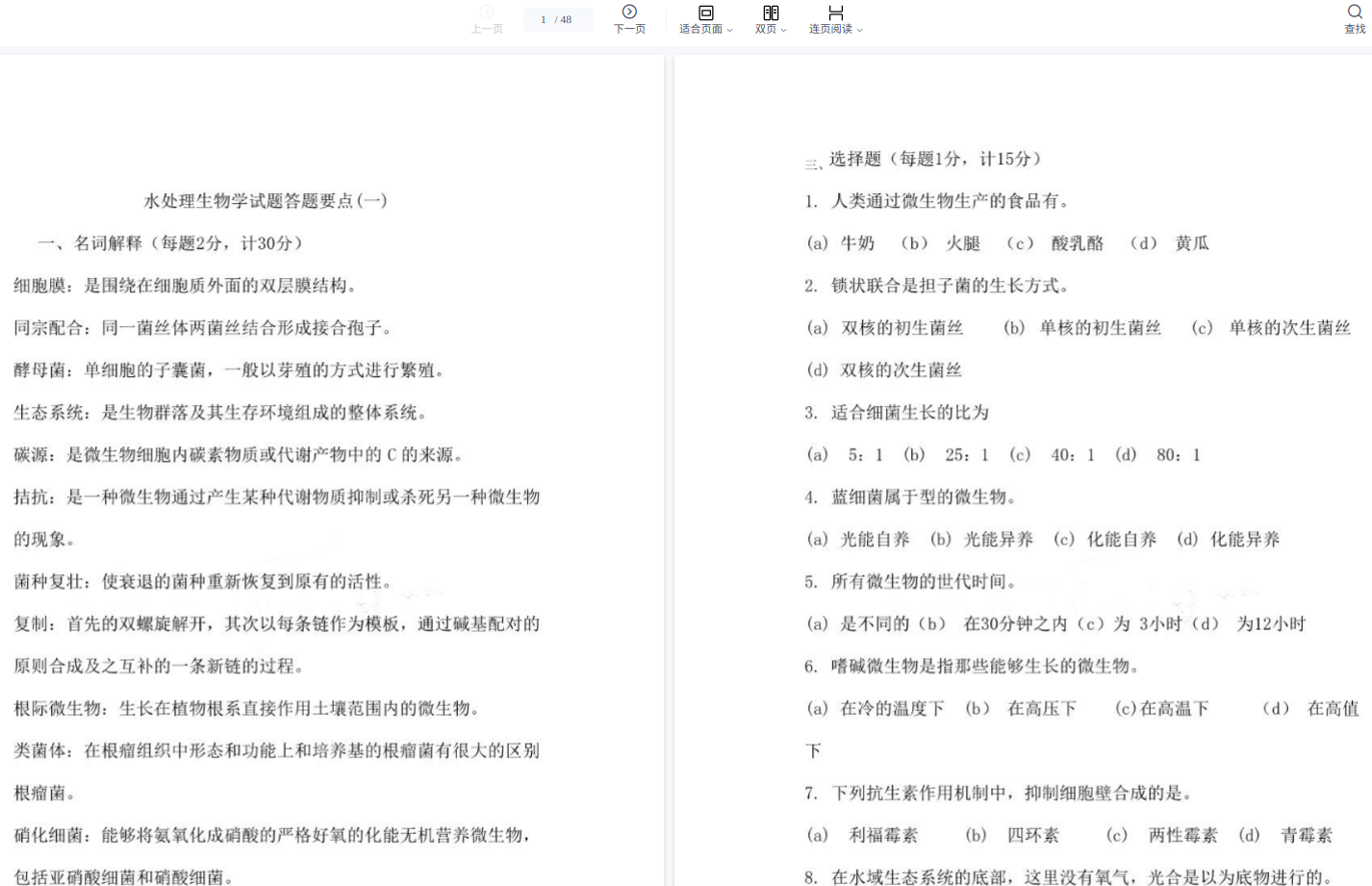Open the 连页阅读 dropdown chevron
The width and height of the screenshot is (1372, 886).
tap(860, 30)
